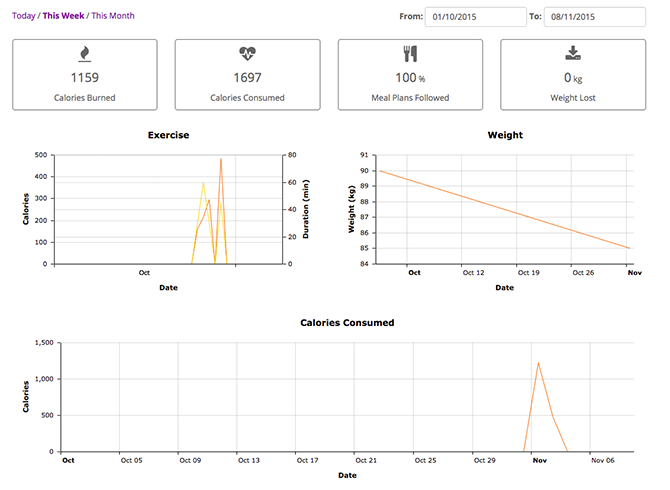Click the peak of Calories Consumed line
This screenshot has height=490, width=670.
538,364
